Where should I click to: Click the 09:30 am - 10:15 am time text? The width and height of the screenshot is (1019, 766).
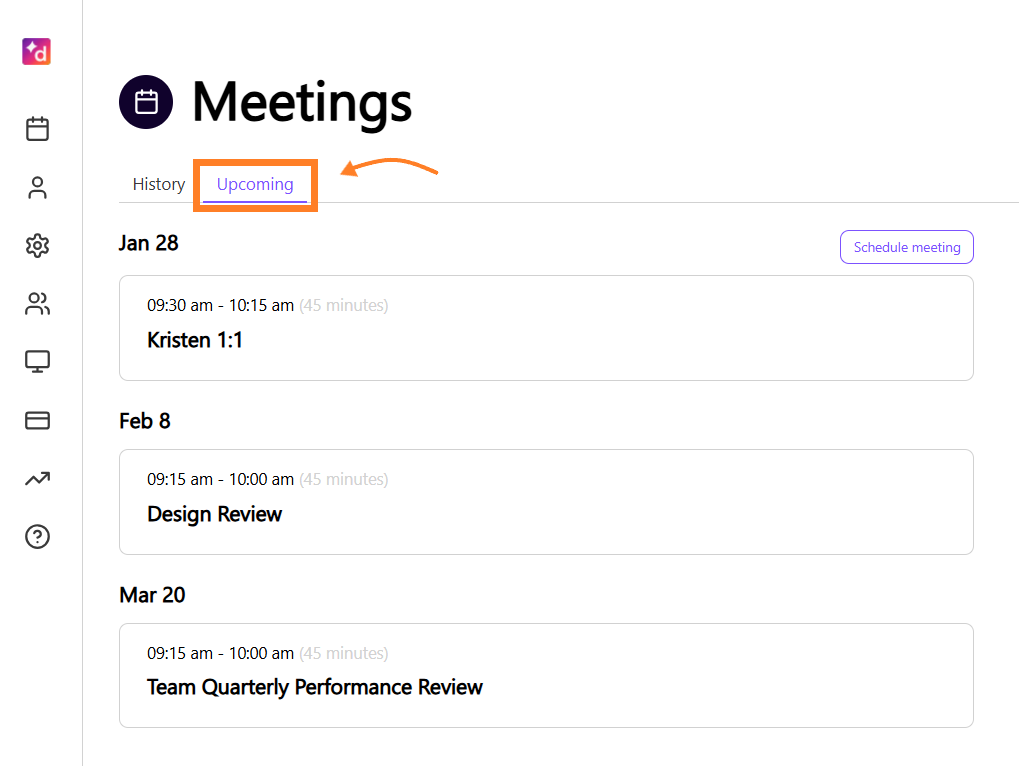click(220, 305)
